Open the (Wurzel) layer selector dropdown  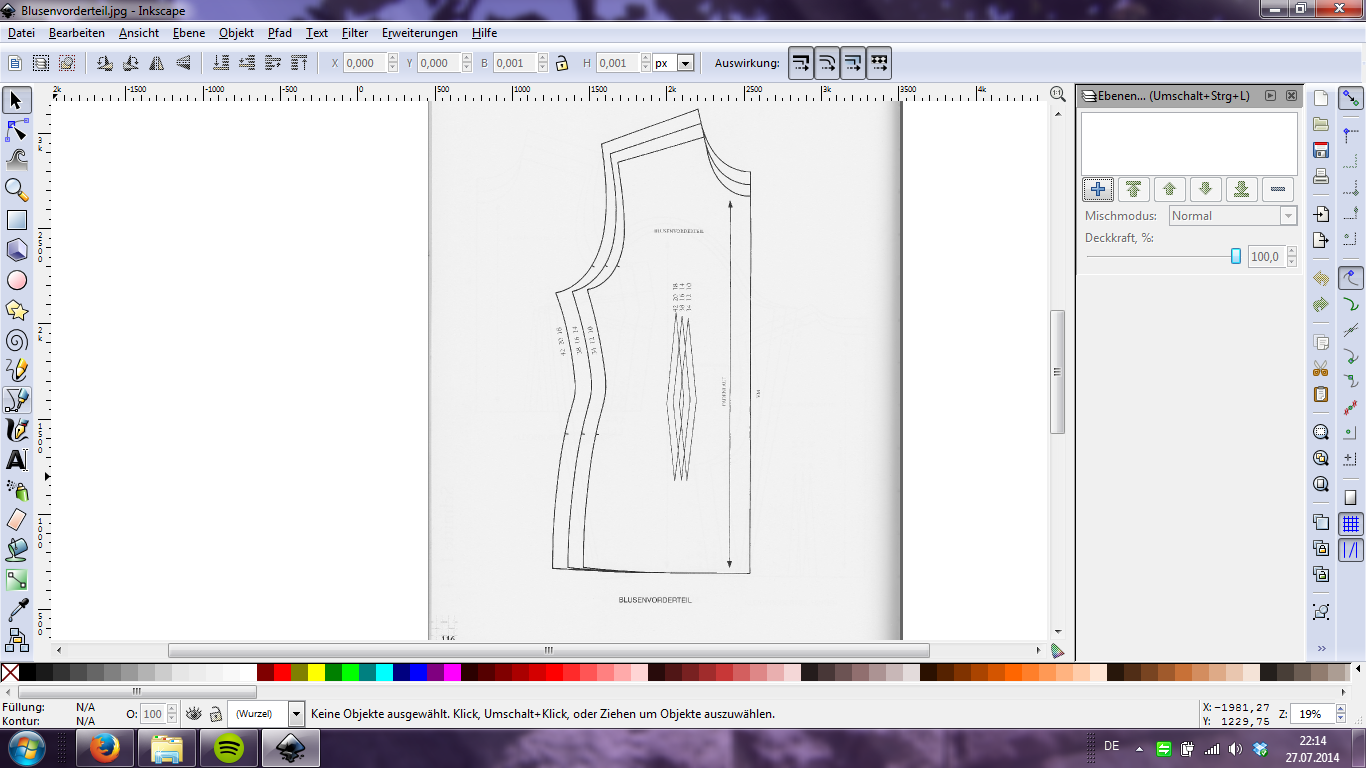click(x=296, y=714)
